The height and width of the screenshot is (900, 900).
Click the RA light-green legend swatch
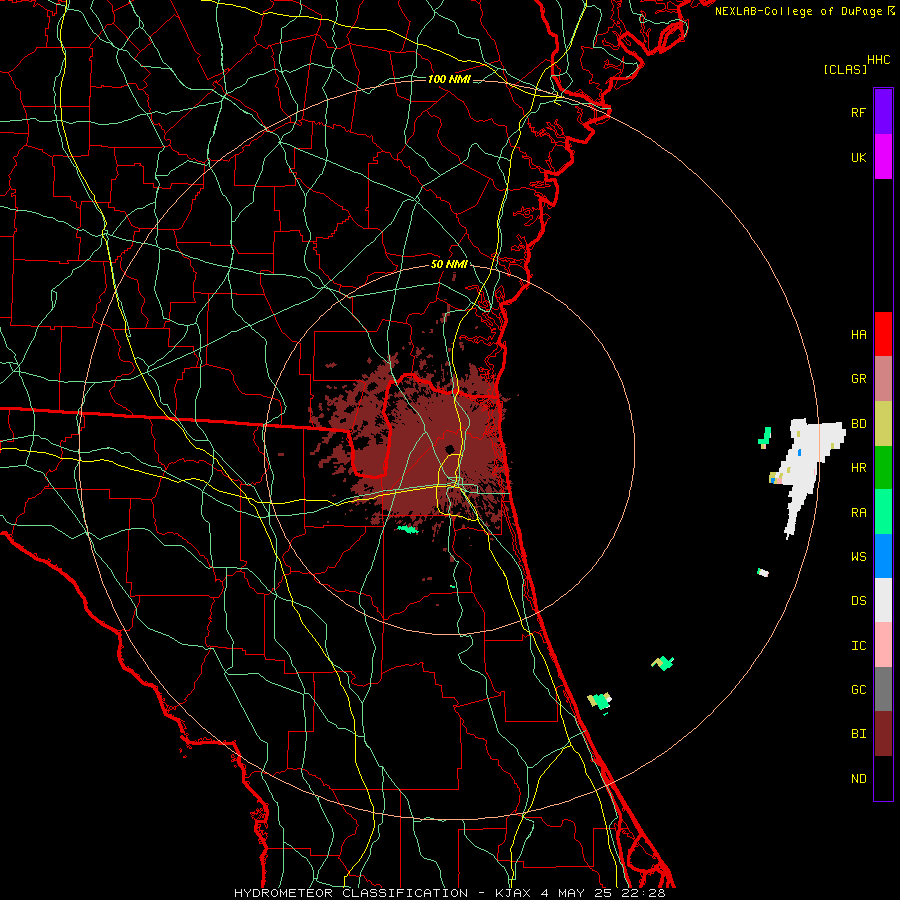point(883,512)
